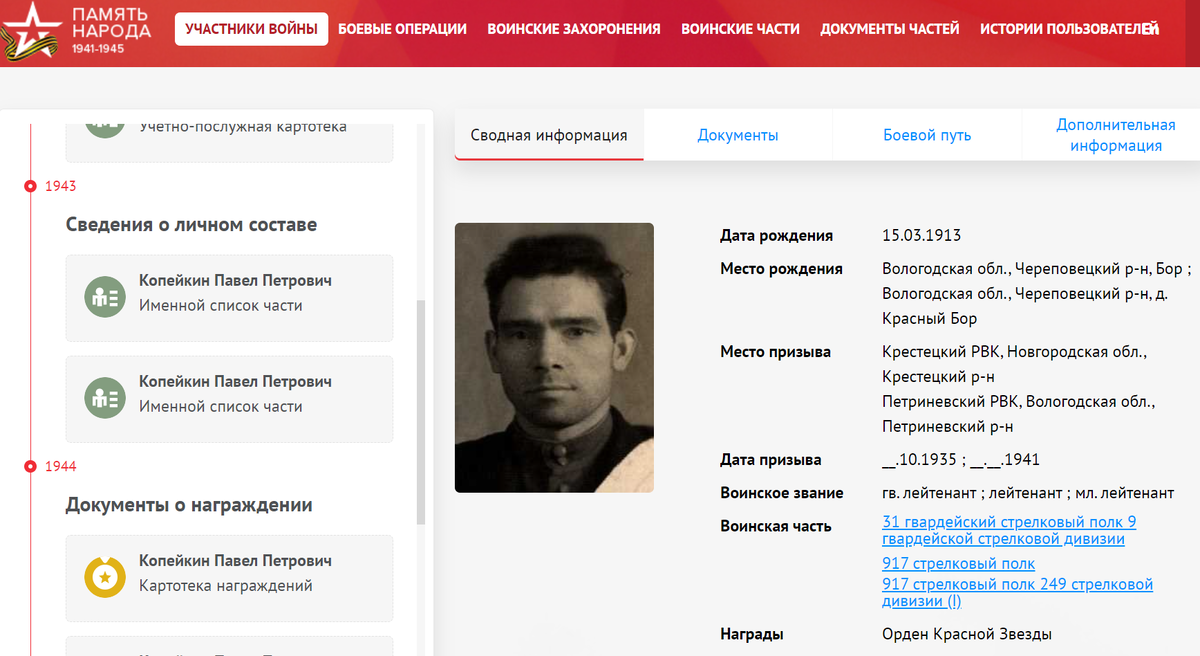Click the soldier portrait photo
The width and height of the screenshot is (1200, 656).
(x=554, y=357)
